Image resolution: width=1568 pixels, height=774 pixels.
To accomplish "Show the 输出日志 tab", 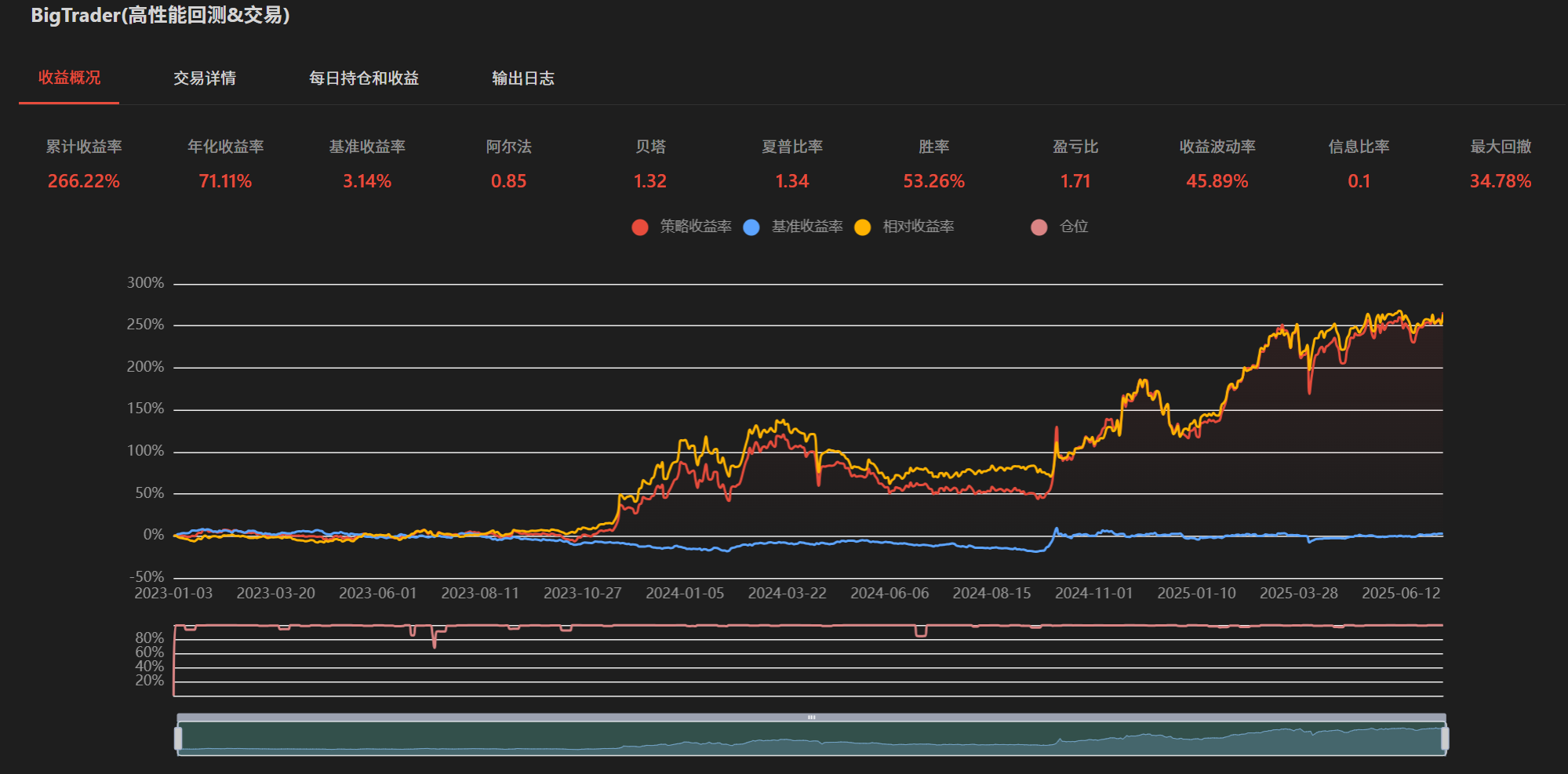I will coord(523,78).
